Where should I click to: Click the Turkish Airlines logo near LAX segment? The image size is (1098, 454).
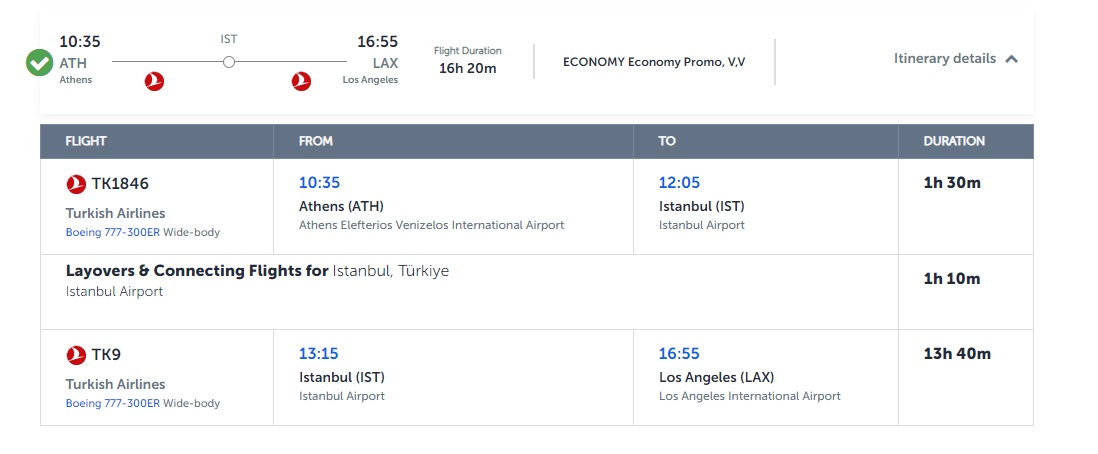point(301,81)
